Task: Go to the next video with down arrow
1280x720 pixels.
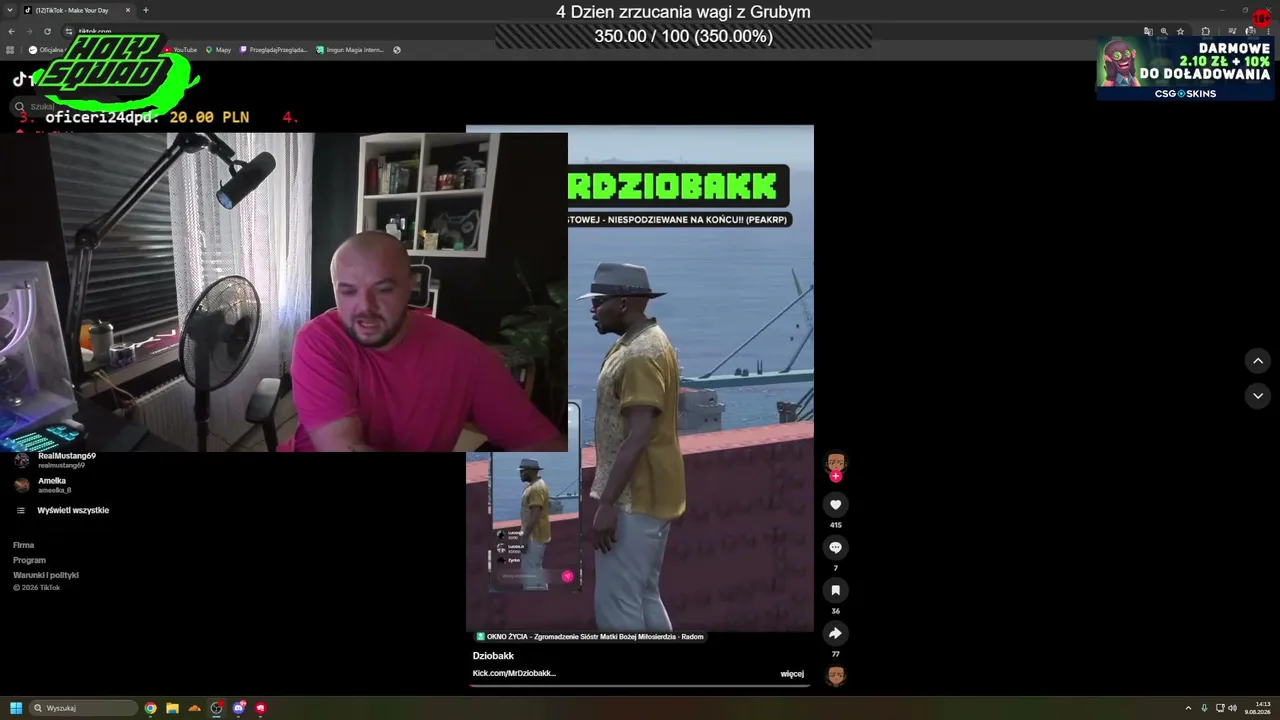Action: pos(1258,396)
